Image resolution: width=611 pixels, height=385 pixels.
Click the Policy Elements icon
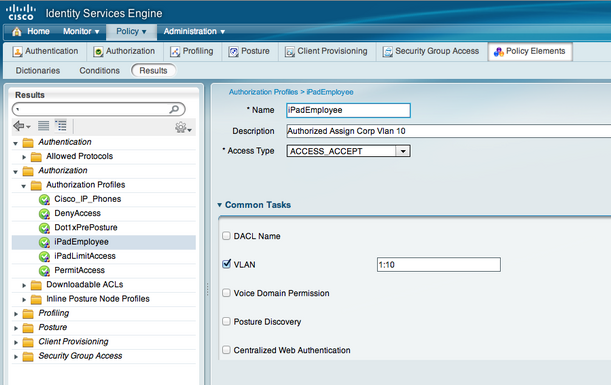click(x=498, y=52)
